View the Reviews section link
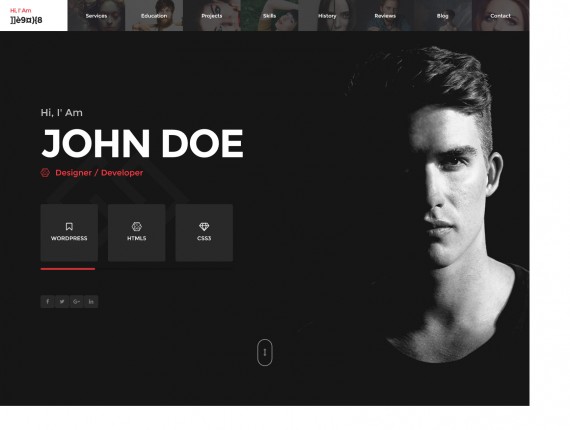 pos(385,16)
